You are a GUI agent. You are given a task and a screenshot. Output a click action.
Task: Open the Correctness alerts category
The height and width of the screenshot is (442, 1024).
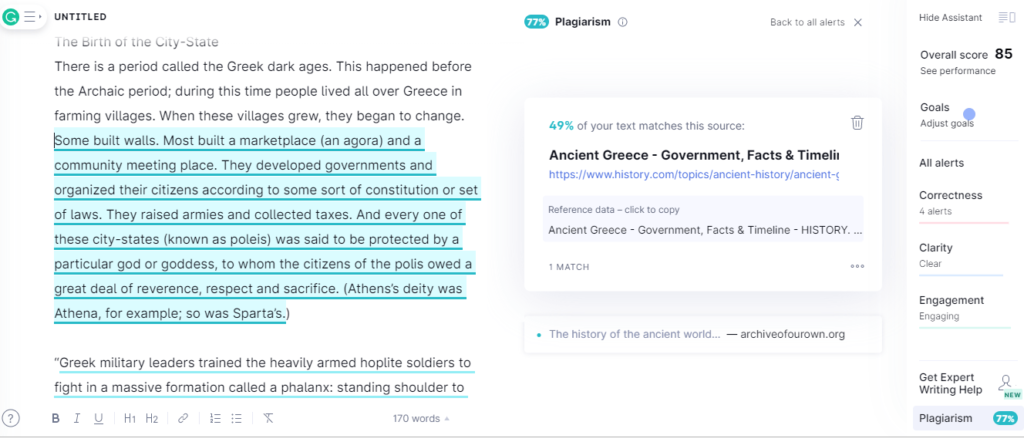pyautogui.click(x=950, y=195)
